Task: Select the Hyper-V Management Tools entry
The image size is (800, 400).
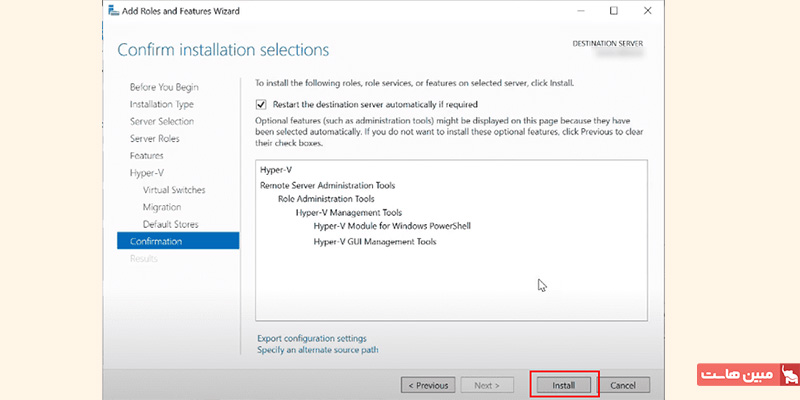Action: coord(349,213)
